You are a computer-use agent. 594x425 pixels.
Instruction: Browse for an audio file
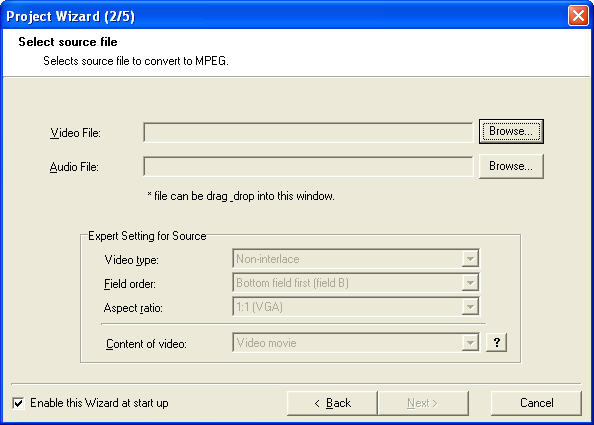511,166
